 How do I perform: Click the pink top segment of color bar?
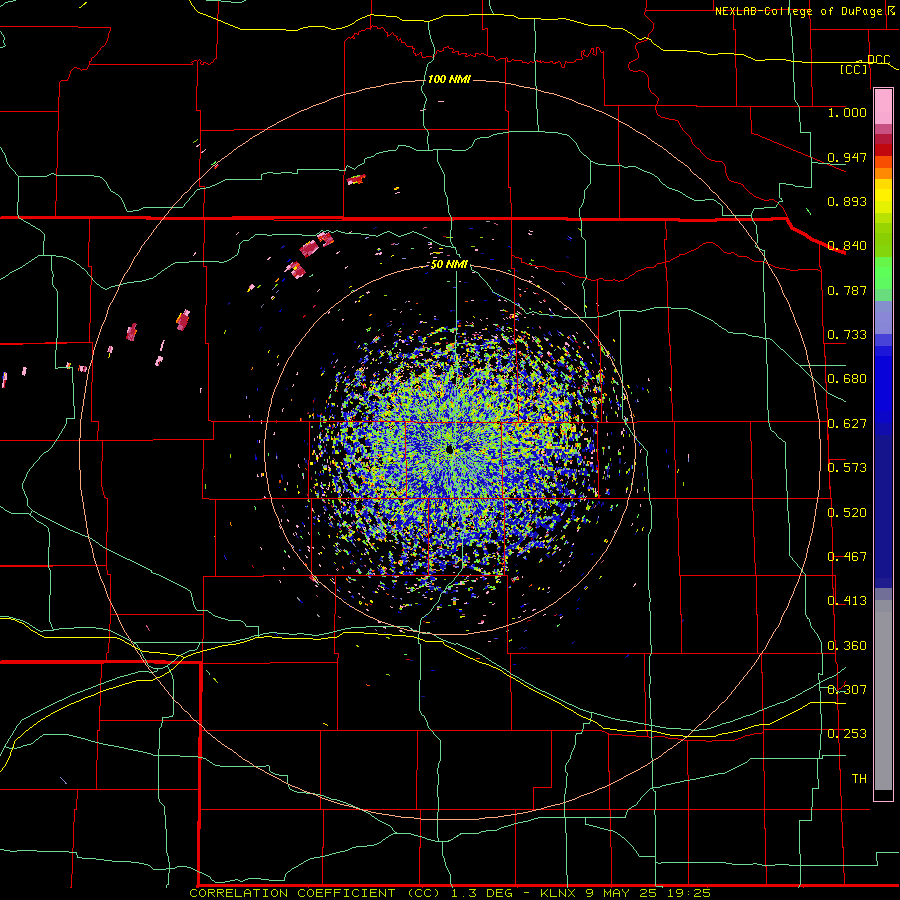point(883,107)
